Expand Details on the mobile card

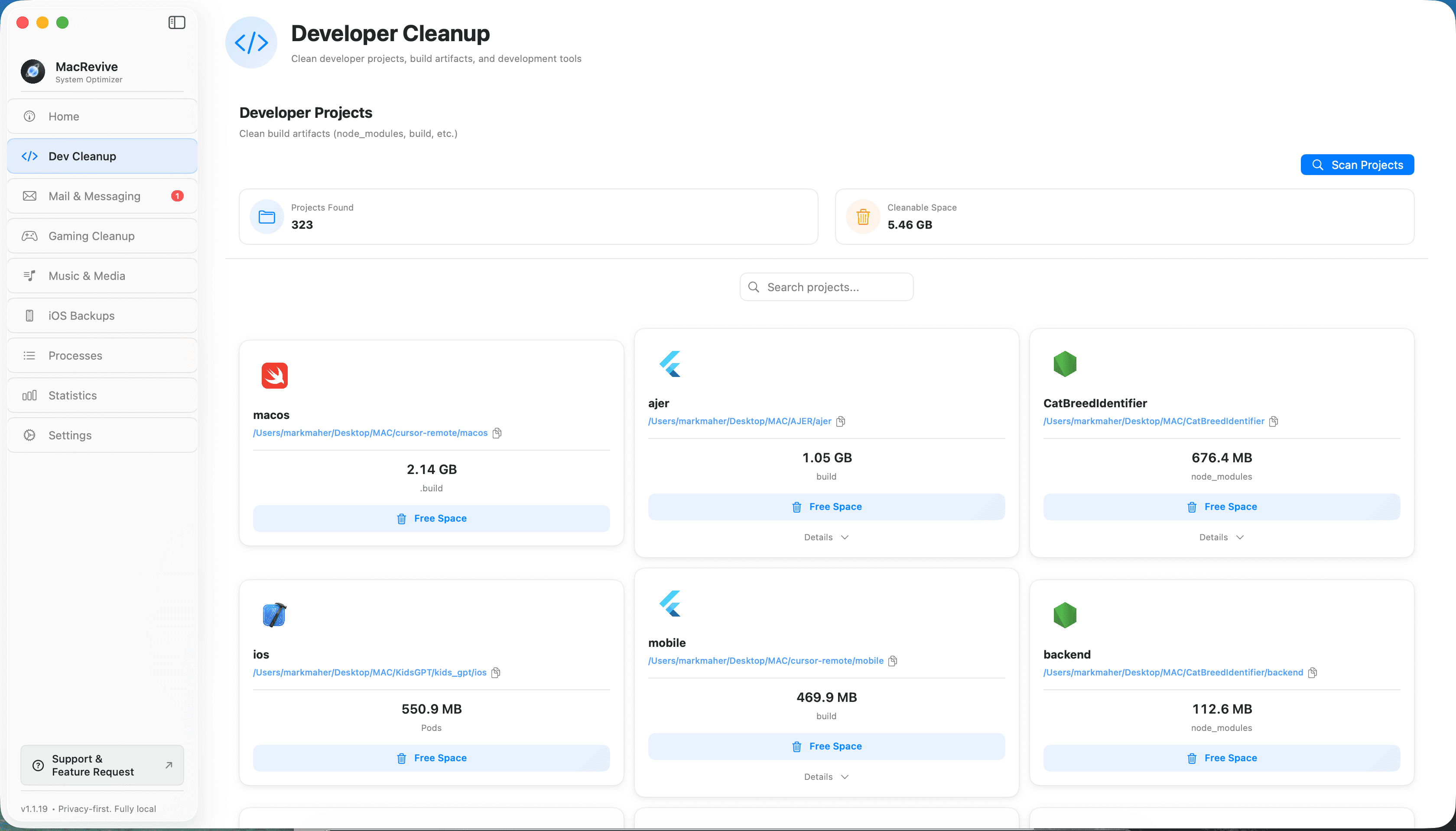pos(826,777)
